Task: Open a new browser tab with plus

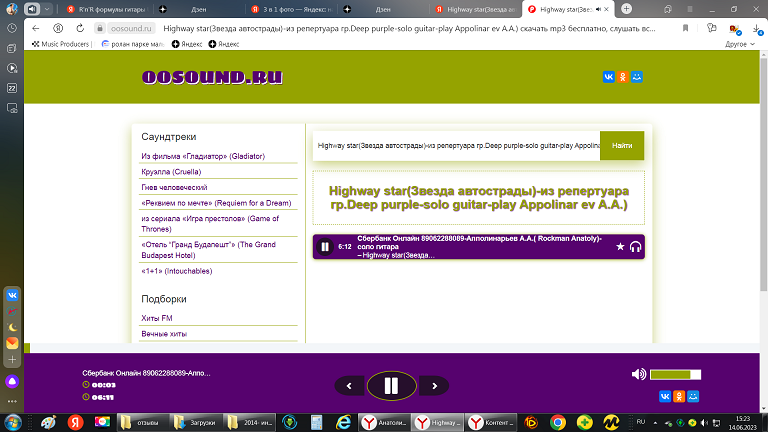Action: [x=626, y=9]
